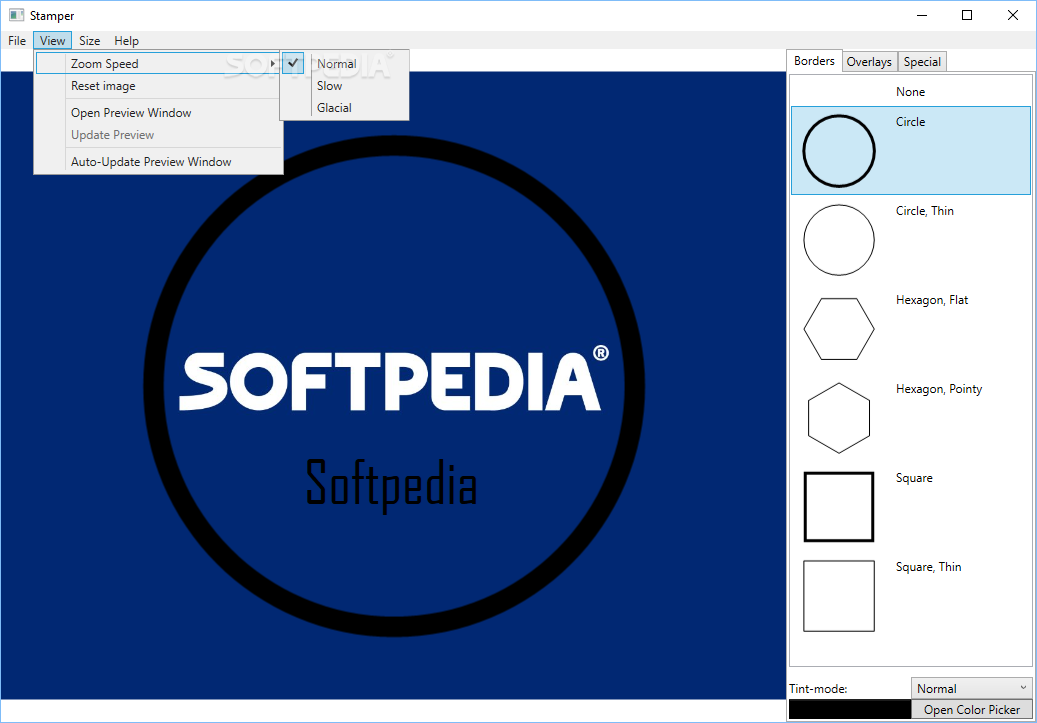Pick the Hexagon, Pointy shape icon
This screenshot has width=1037, height=723.
(839, 417)
